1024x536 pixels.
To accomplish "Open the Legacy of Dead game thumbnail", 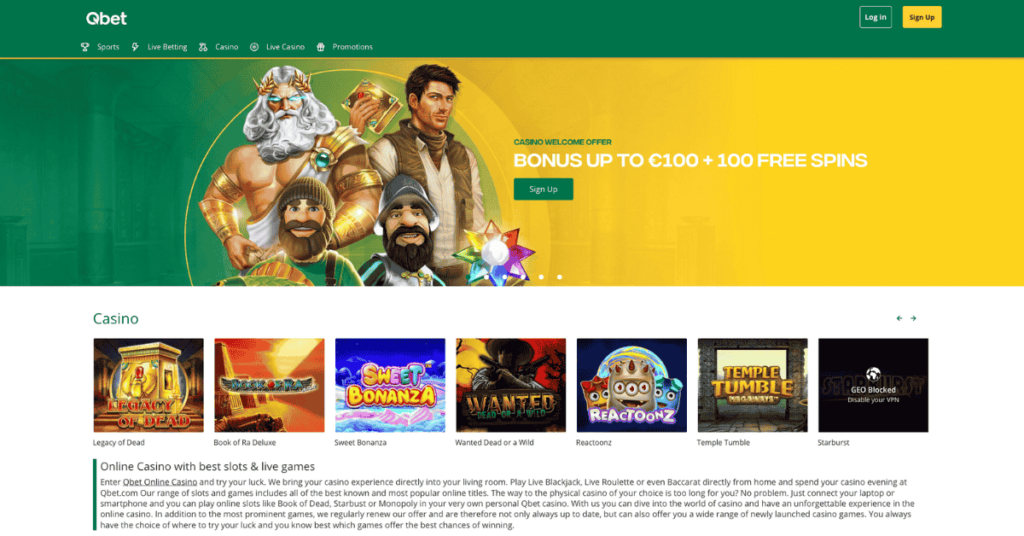I will [x=148, y=385].
